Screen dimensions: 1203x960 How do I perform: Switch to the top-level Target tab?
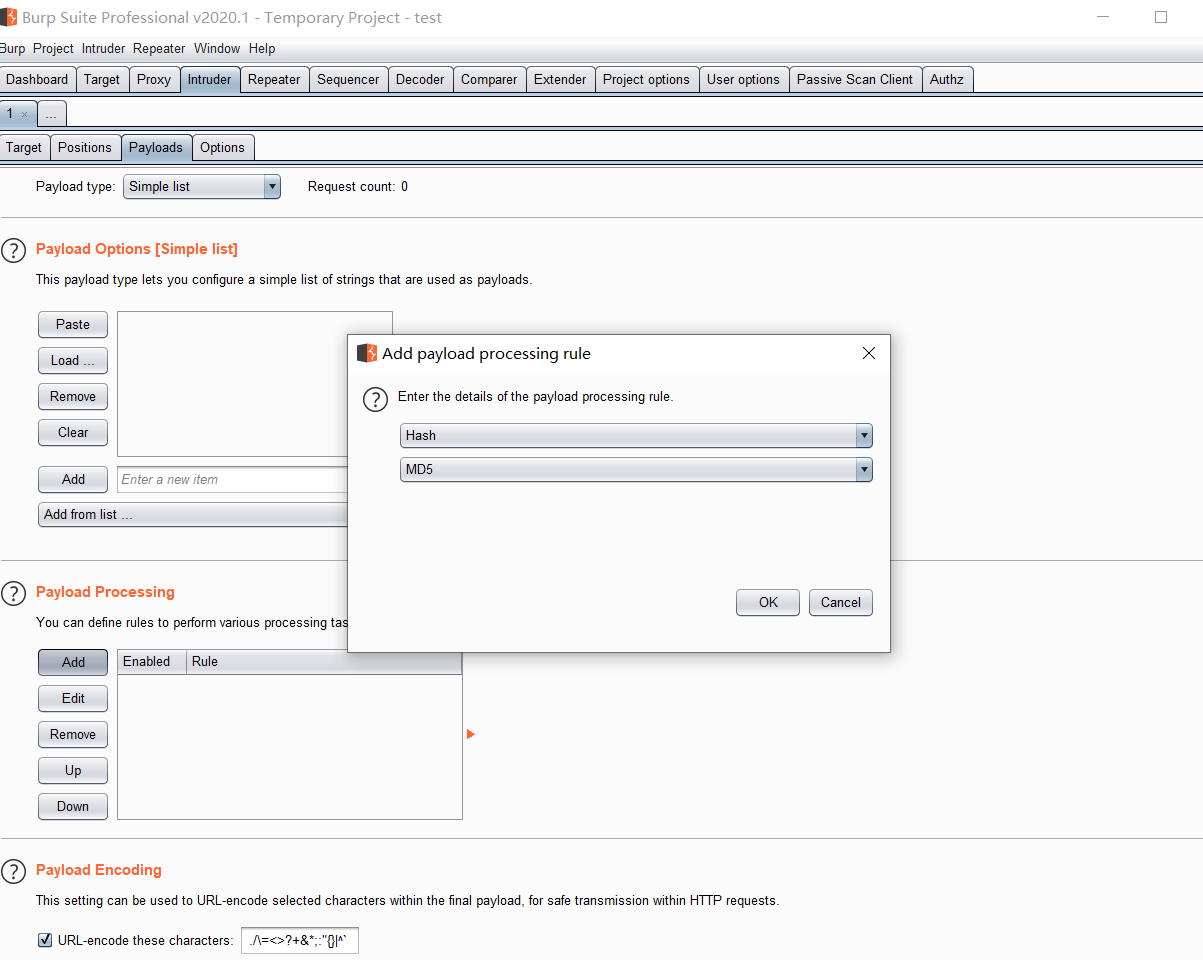point(102,80)
